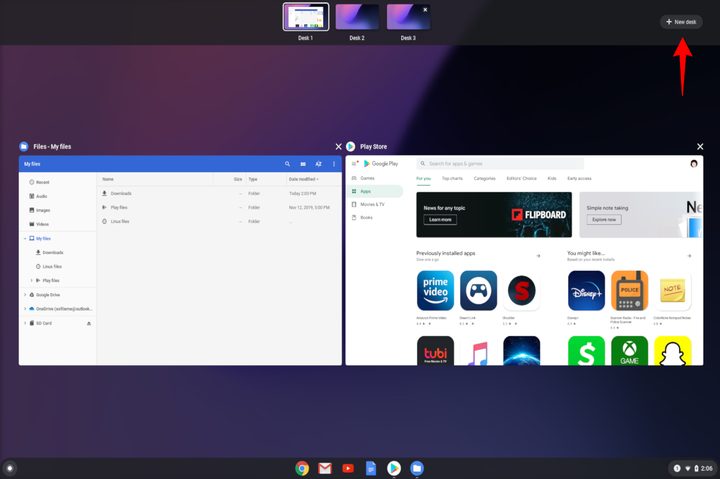Screen dimensions: 720x479
Task: Eject the SD Card
Action: click(89, 323)
